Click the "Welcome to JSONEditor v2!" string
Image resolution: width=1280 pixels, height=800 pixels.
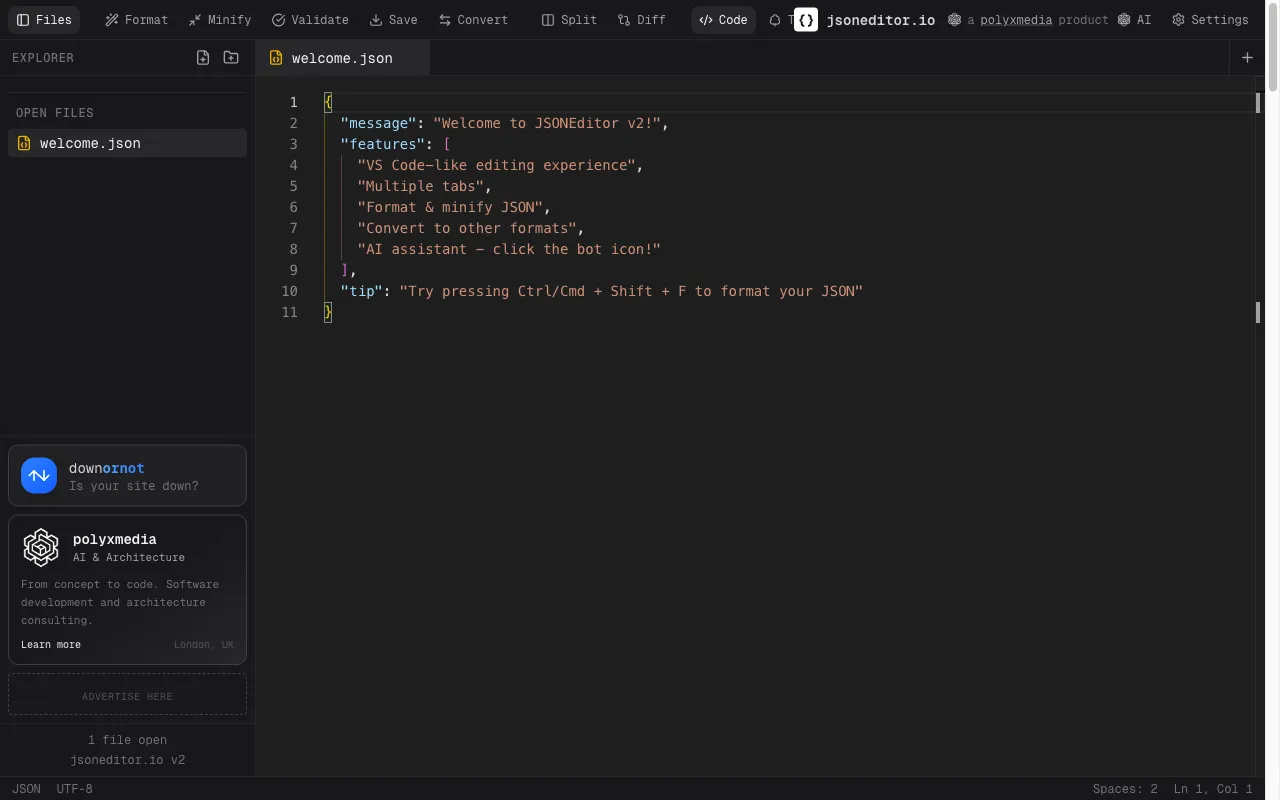(547, 123)
